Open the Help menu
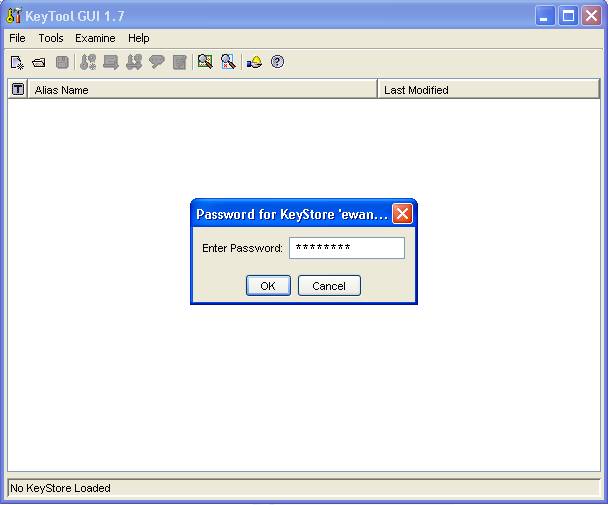 coord(138,38)
